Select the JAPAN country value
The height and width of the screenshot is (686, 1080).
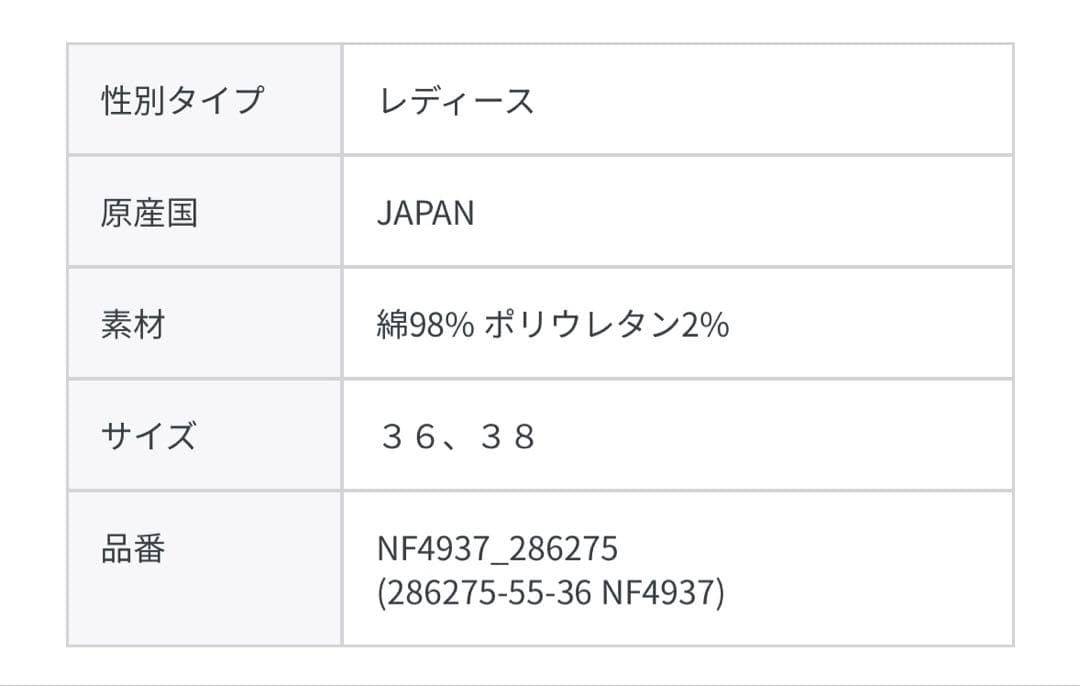coord(425,213)
